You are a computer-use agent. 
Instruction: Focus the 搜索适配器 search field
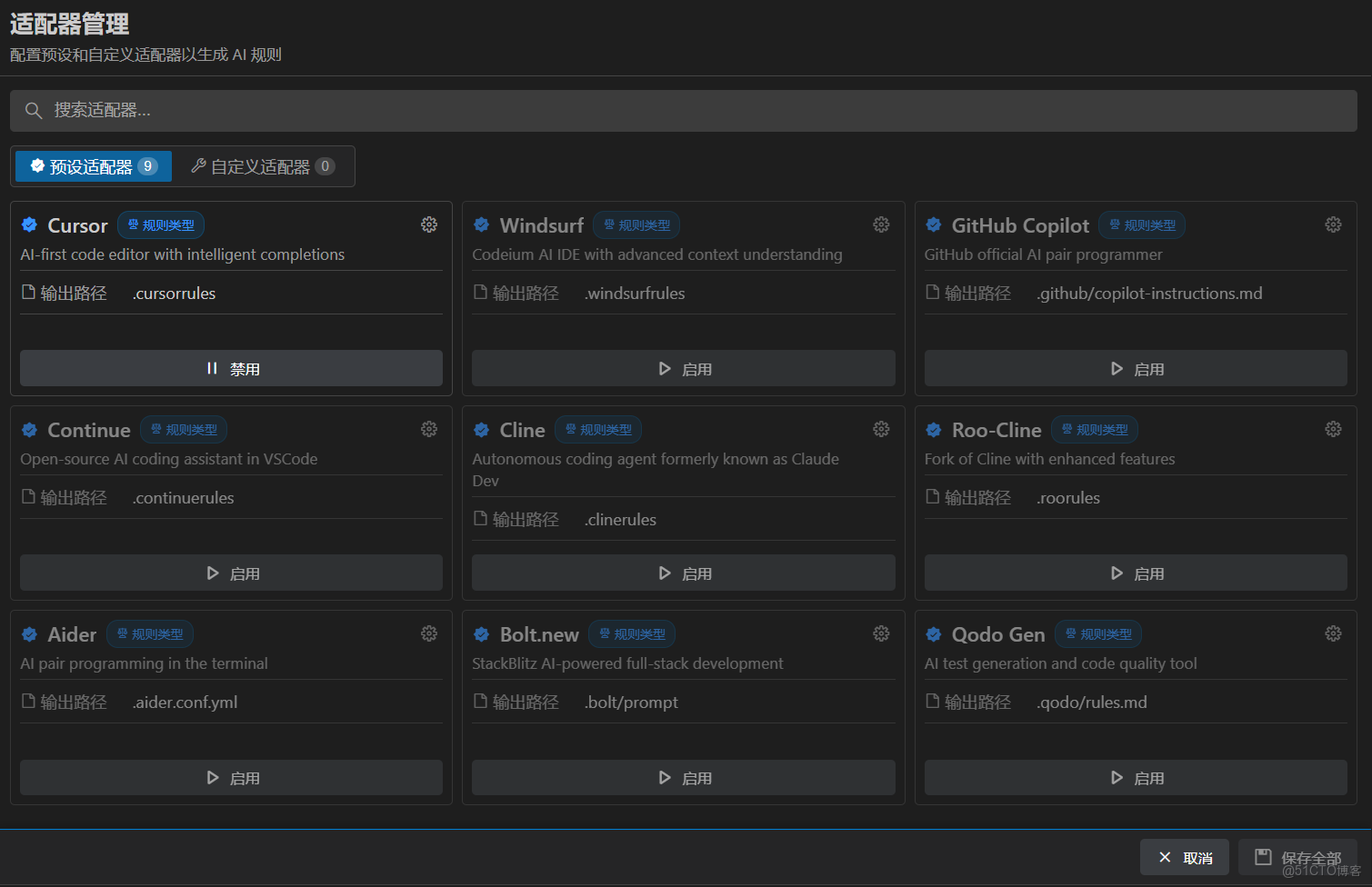[683, 111]
